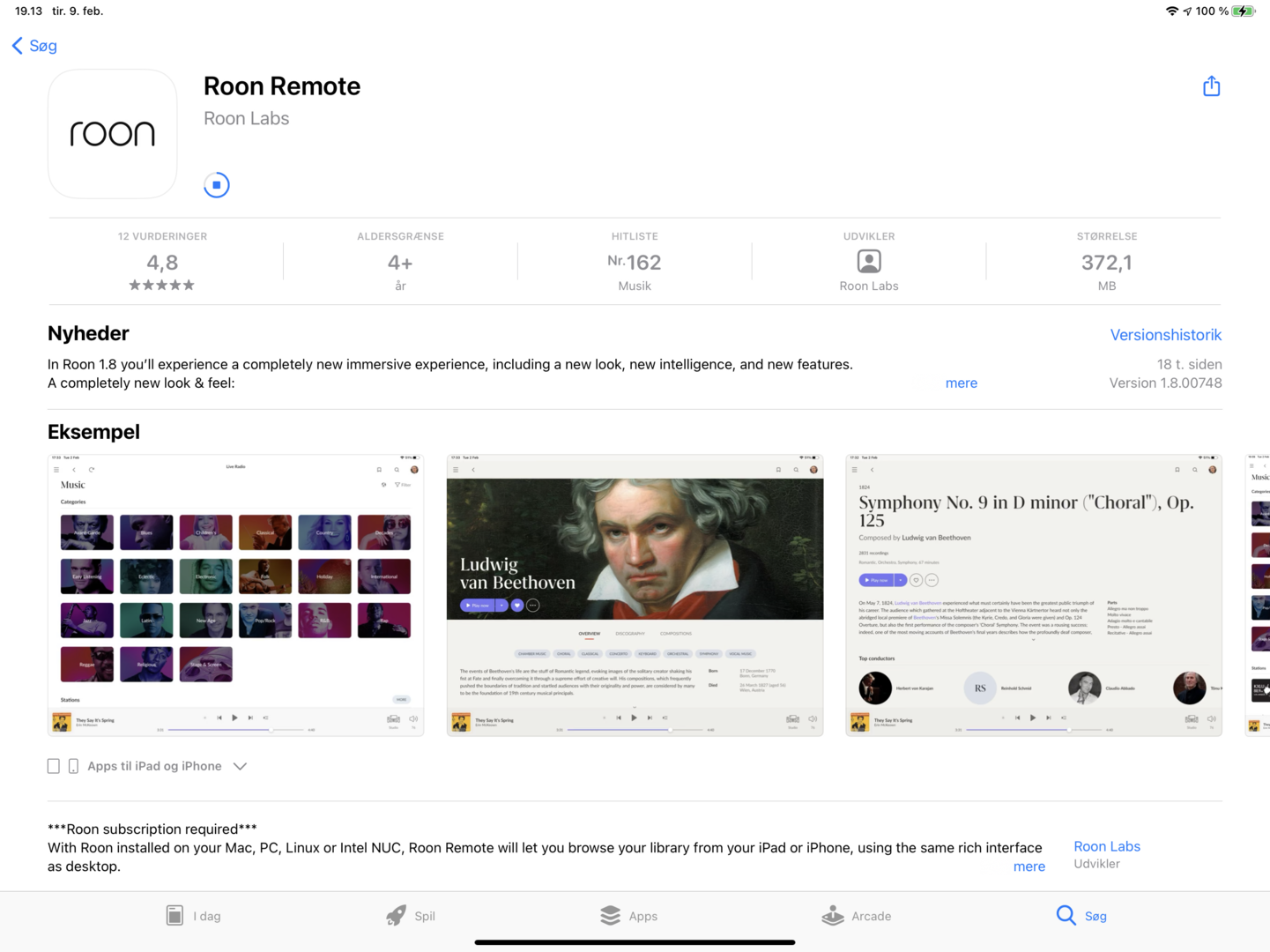Open the Roon app icon image
The image size is (1270, 952).
(113, 134)
